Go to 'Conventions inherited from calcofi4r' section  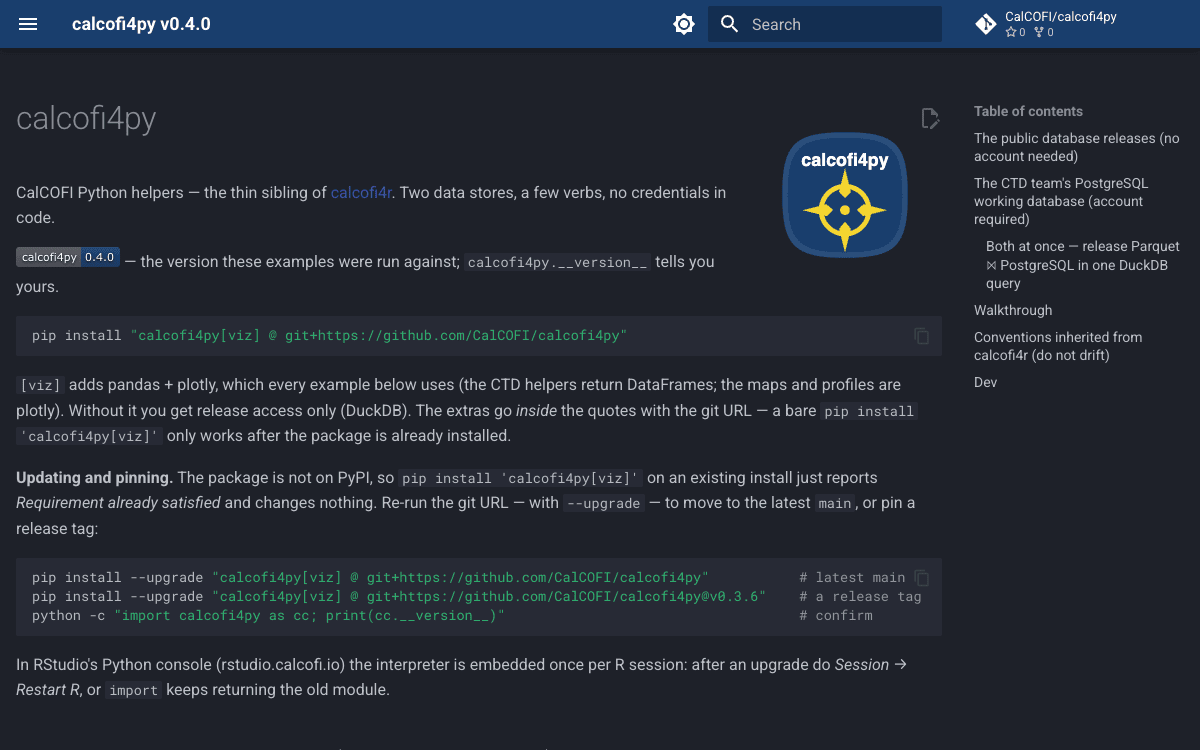point(1058,346)
